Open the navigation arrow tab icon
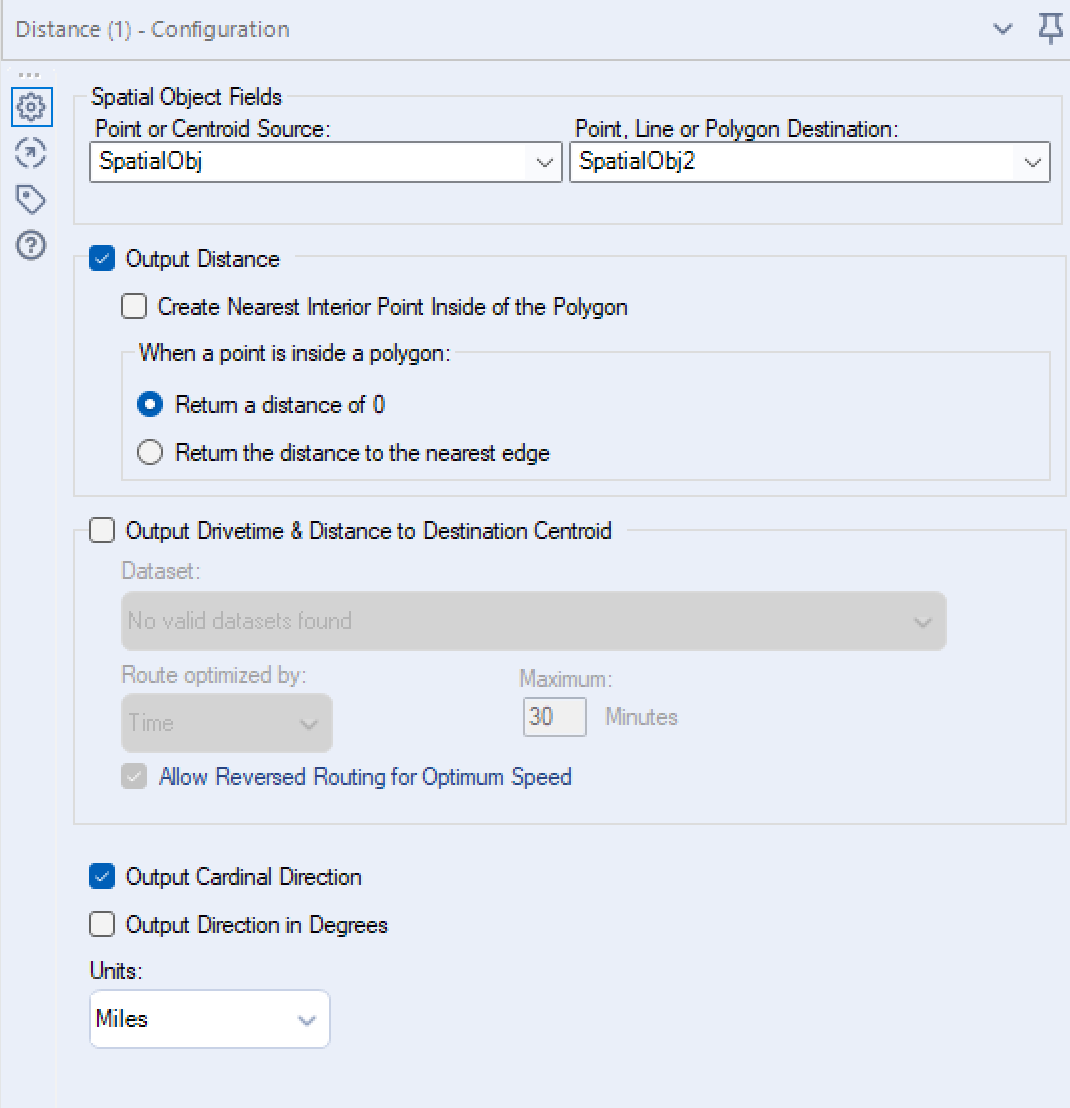The height and width of the screenshot is (1108, 1070). (31, 153)
